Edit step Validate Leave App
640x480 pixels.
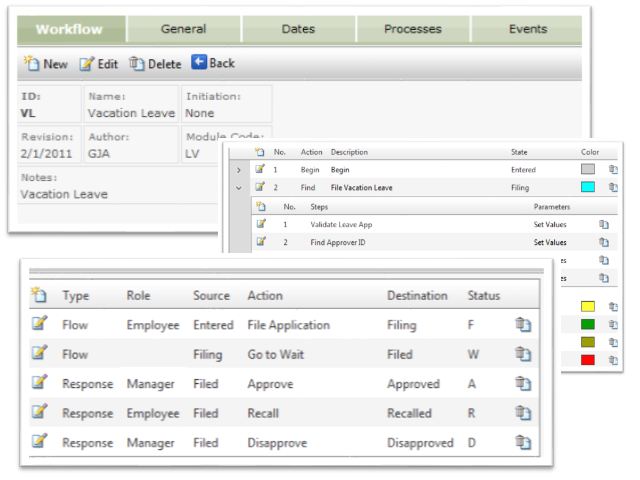pyautogui.click(x=261, y=223)
